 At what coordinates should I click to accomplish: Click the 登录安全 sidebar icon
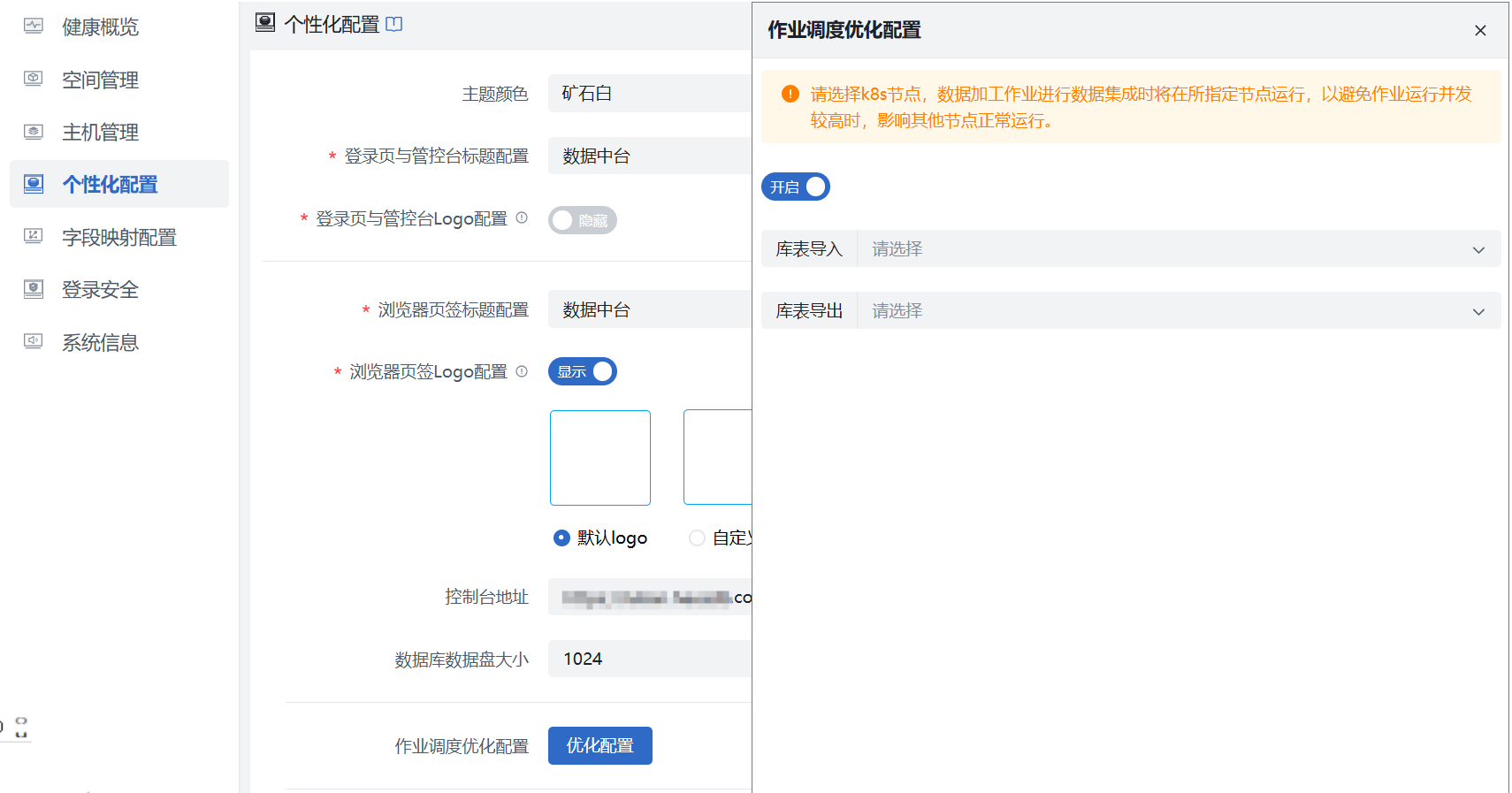coord(34,289)
